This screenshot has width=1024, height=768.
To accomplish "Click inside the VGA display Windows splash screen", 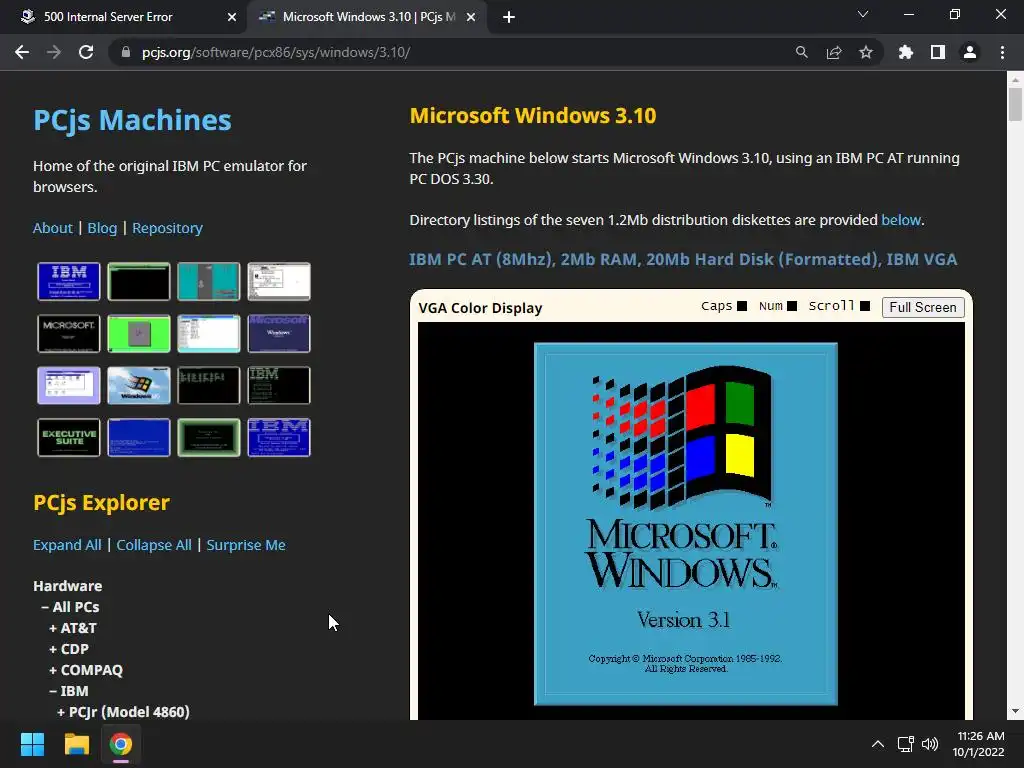I will [x=686, y=524].
